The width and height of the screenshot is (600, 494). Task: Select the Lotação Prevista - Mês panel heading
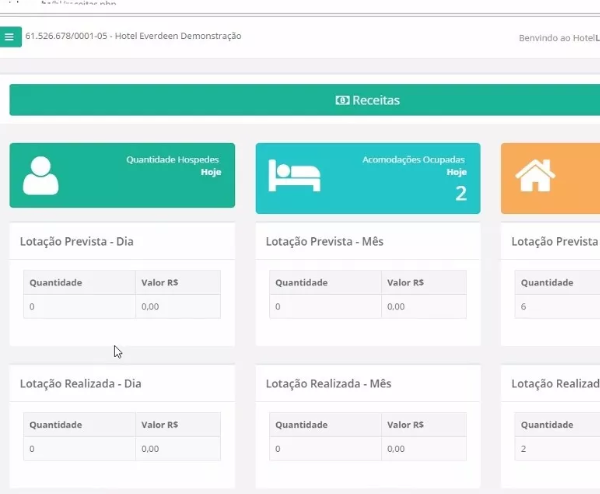point(324,242)
